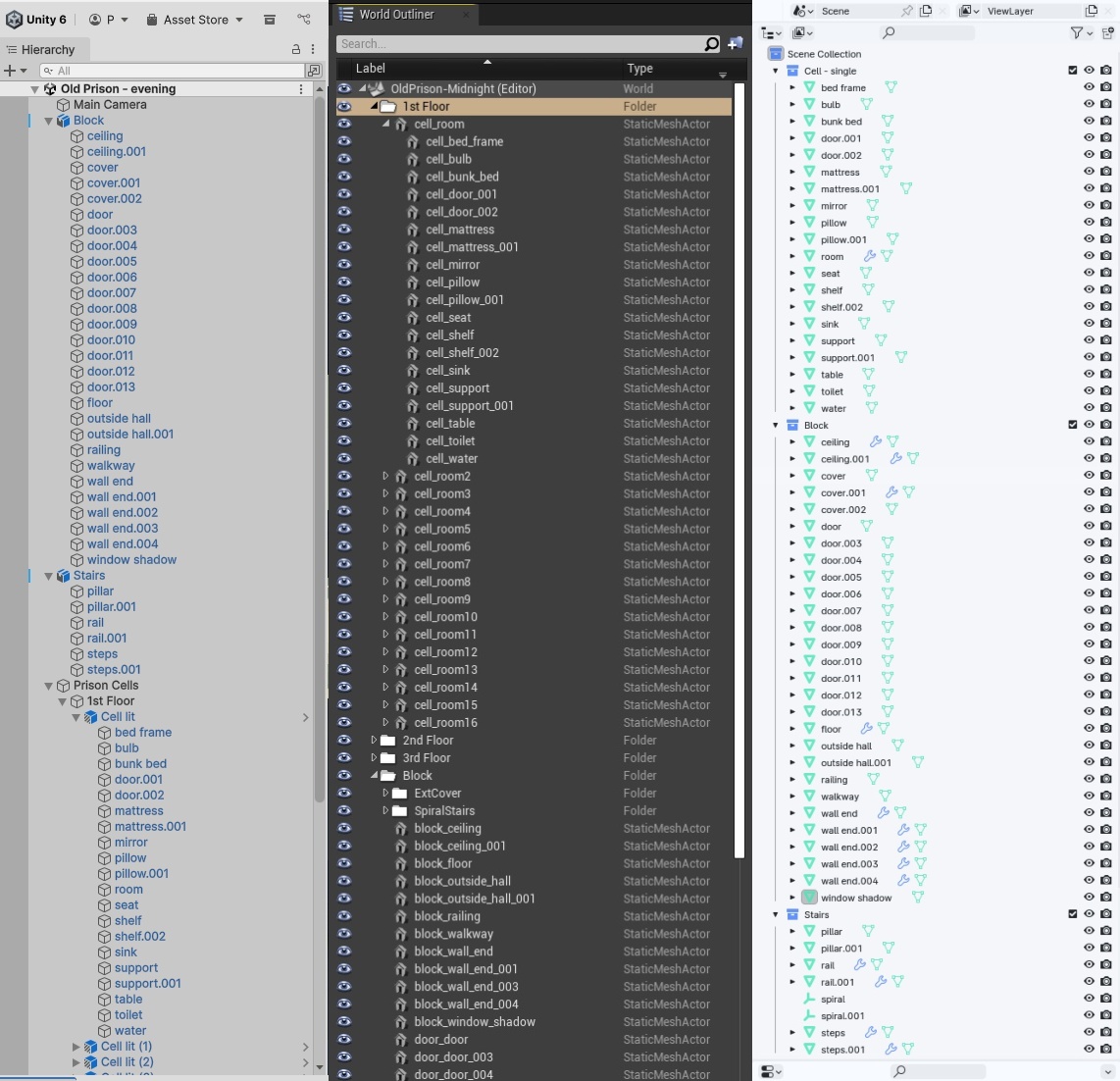Click new scene icon beside Scene field
The image size is (1120, 1081).
(x=926, y=11)
